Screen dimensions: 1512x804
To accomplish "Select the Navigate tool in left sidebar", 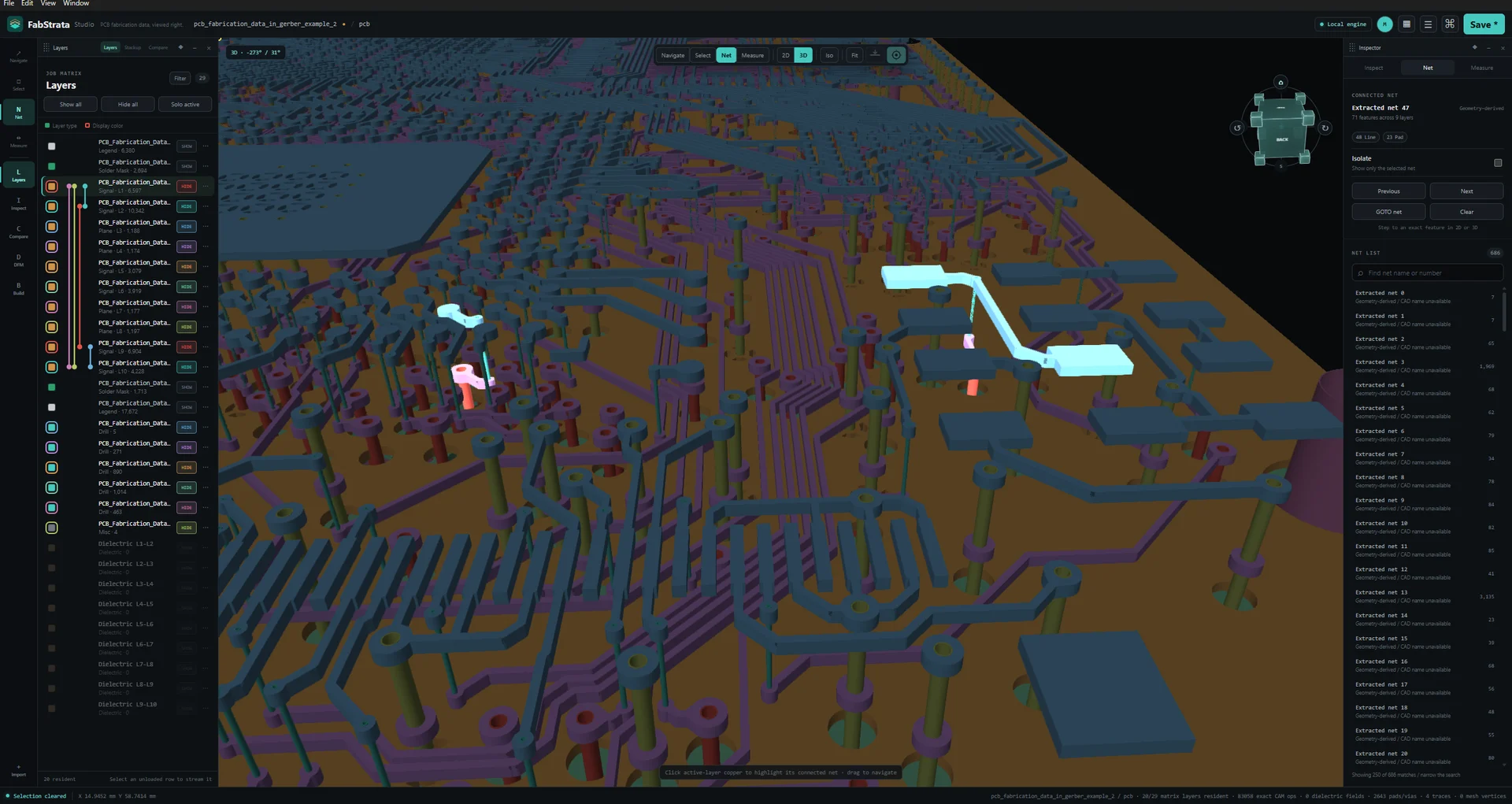I will pos(18,57).
